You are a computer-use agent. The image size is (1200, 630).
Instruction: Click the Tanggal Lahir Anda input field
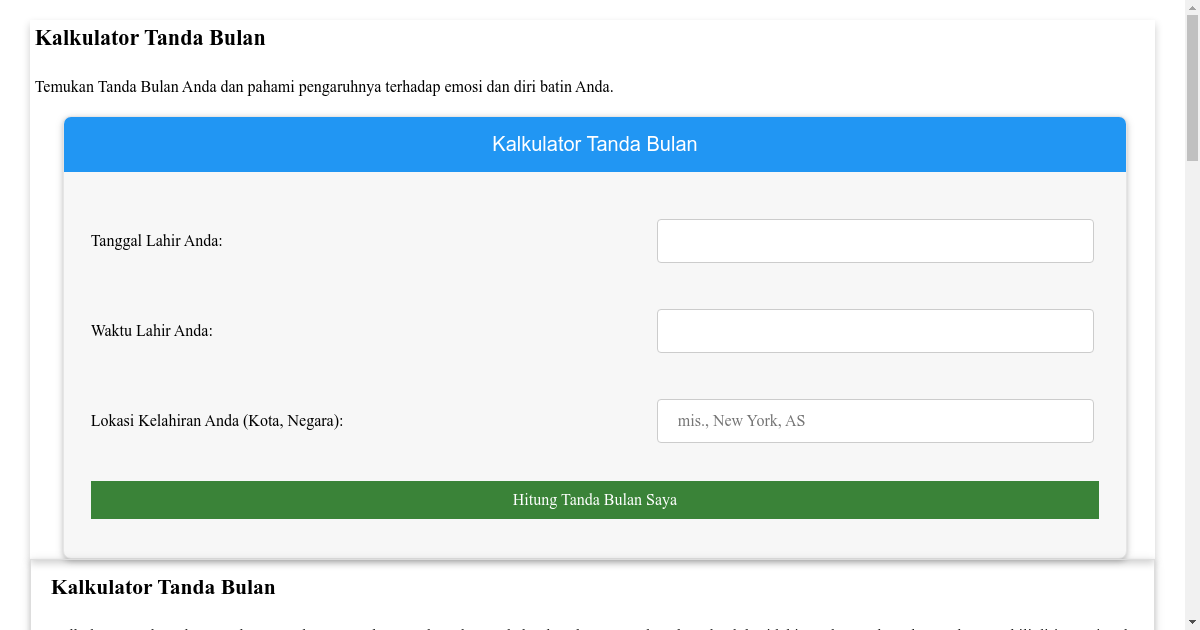tap(875, 240)
